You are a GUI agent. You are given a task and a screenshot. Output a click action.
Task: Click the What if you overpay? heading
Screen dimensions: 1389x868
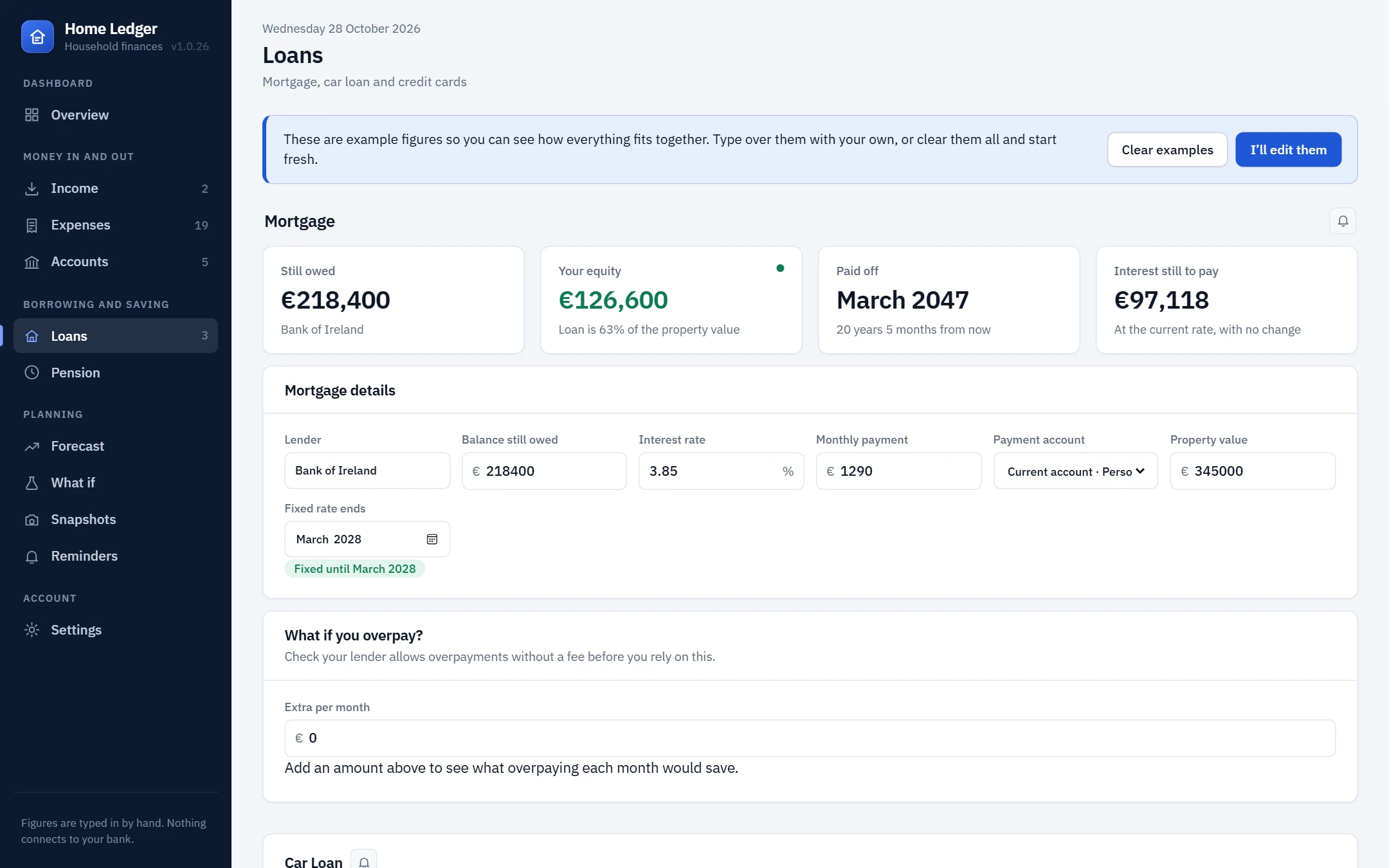click(x=354, y=635)
